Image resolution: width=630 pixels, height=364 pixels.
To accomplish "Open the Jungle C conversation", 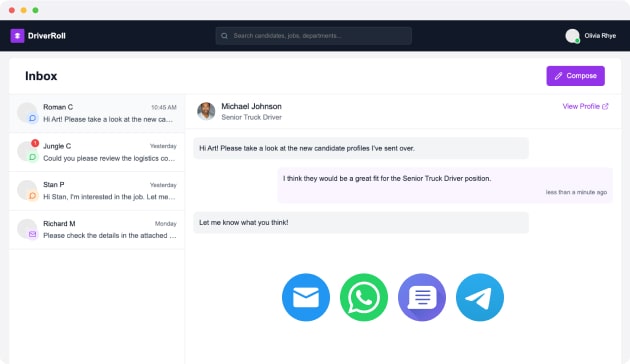I will coord(97,152).
